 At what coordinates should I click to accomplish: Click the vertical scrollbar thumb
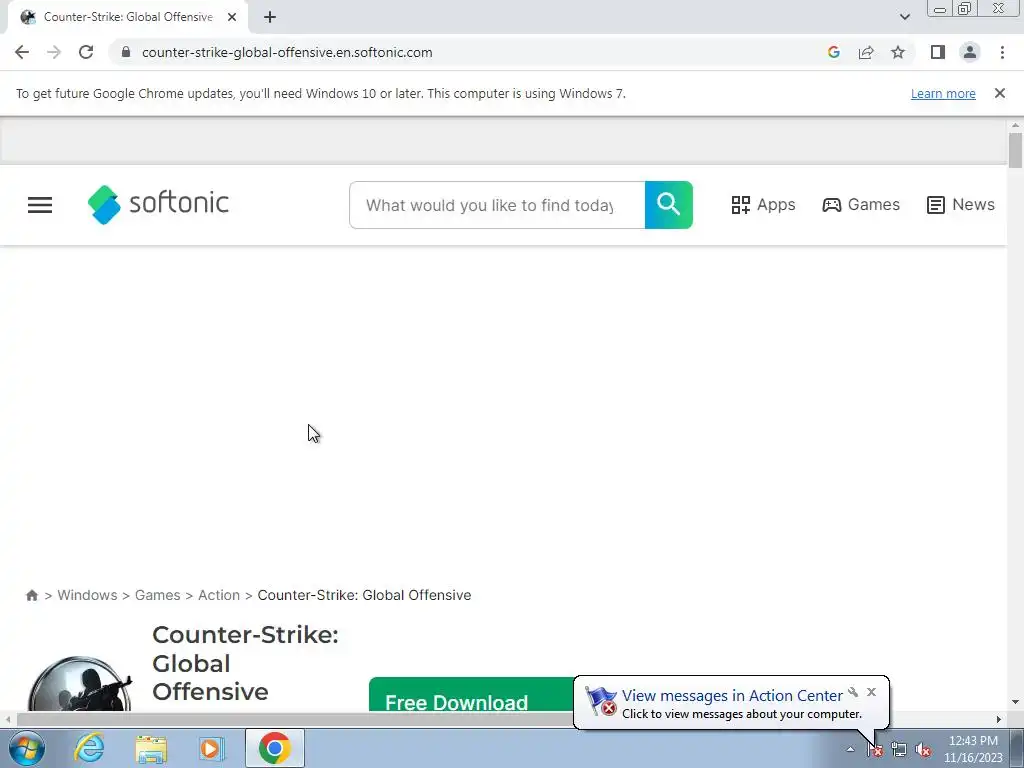pyautogui.click(x=1015, y=150)
